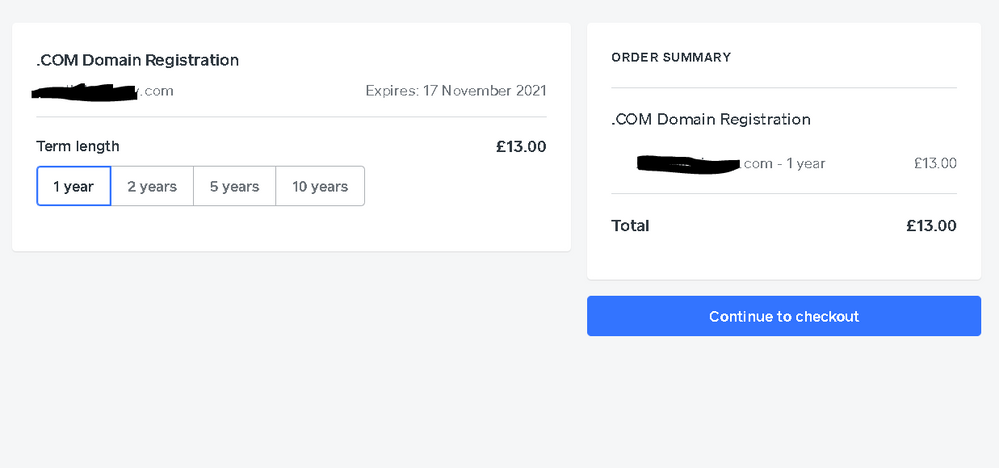Click the bold Total amount £13.00
This screenshot has height=468, width=999.
[x=931, y=225]
